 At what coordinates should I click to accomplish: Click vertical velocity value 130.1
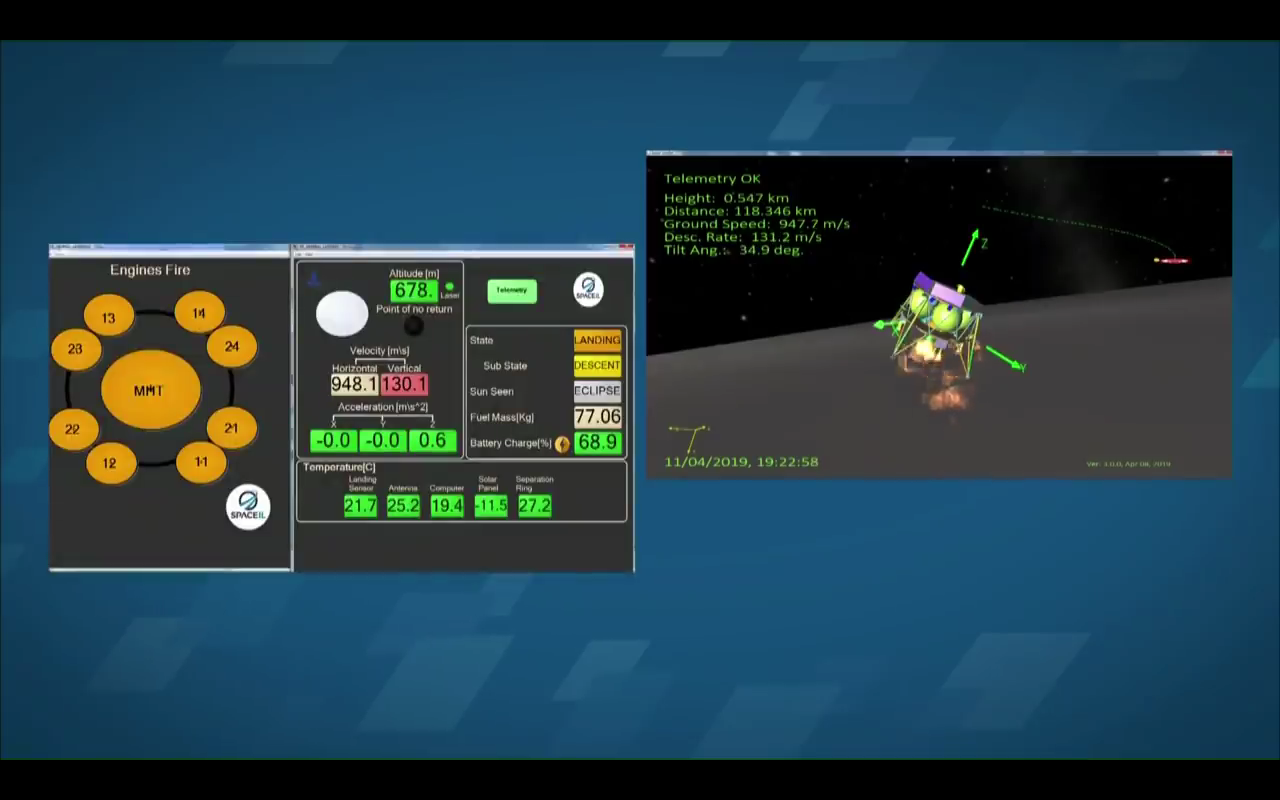404,385
